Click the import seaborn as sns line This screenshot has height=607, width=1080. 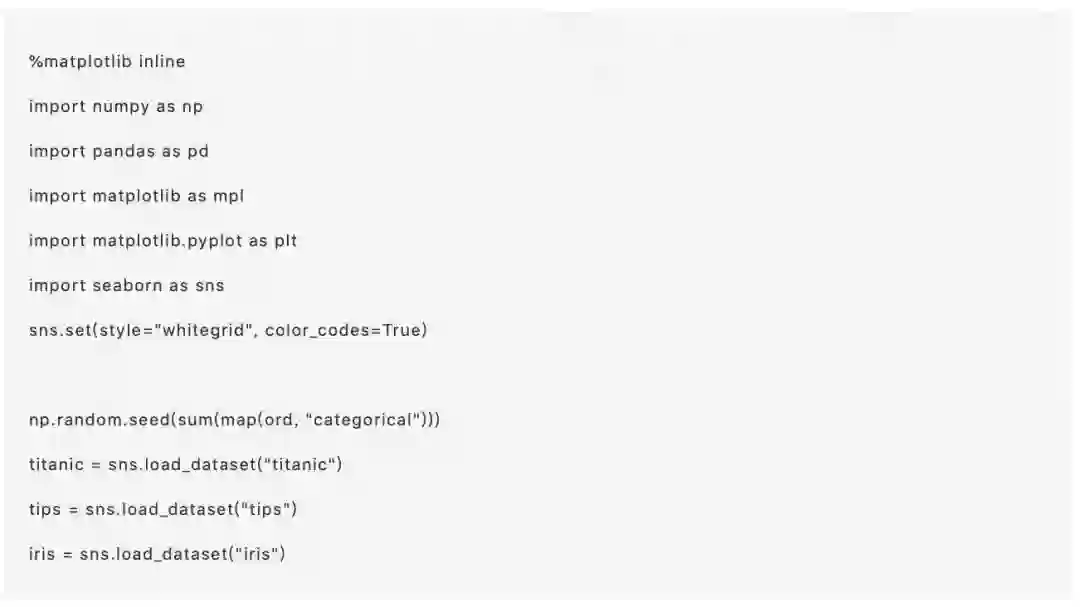[x=126, y=286]
